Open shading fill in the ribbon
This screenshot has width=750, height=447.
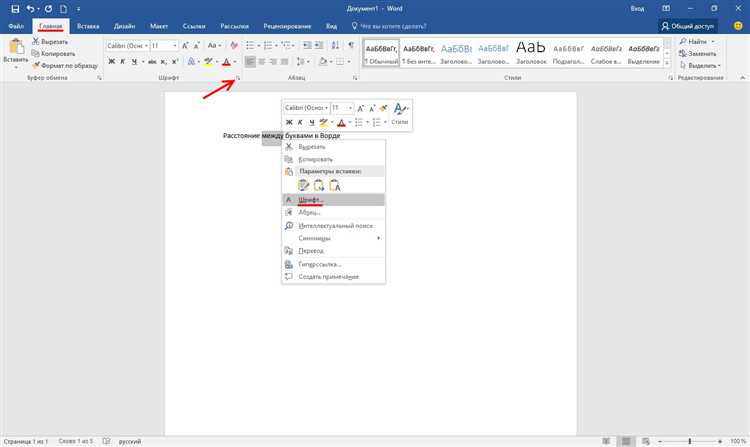tap(323, 62)
